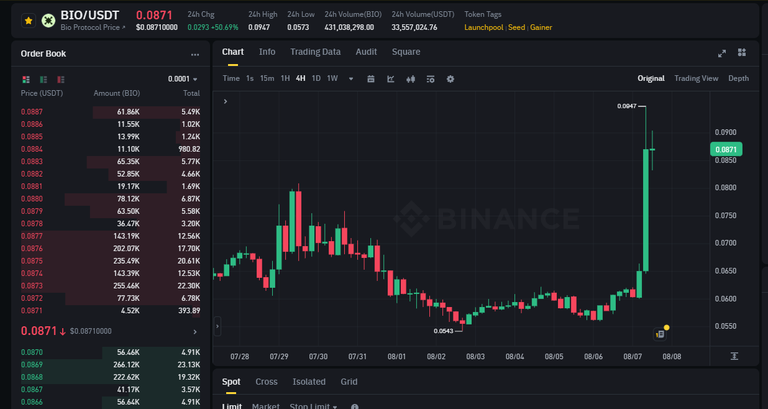Expand more details arrow beside last price 0.0871
Screen dimensions: 768x409
(x=195, y=332)
